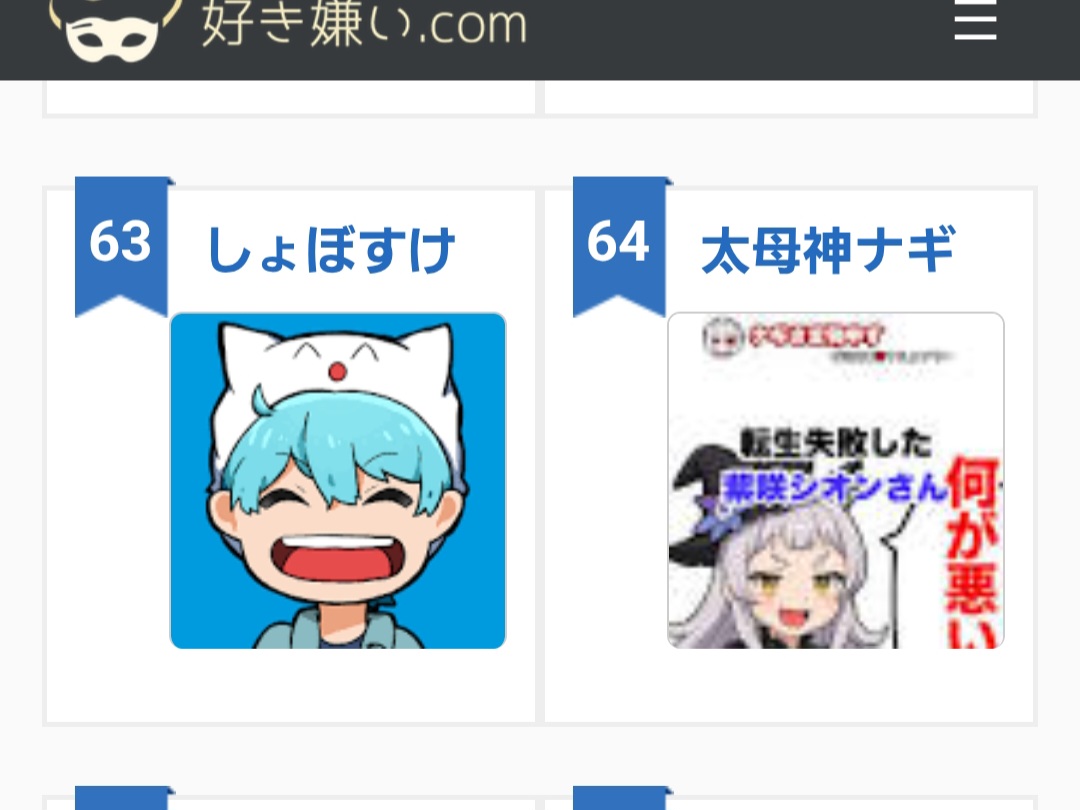Click the partially visible card above しょぼすけ

[289, 98]
